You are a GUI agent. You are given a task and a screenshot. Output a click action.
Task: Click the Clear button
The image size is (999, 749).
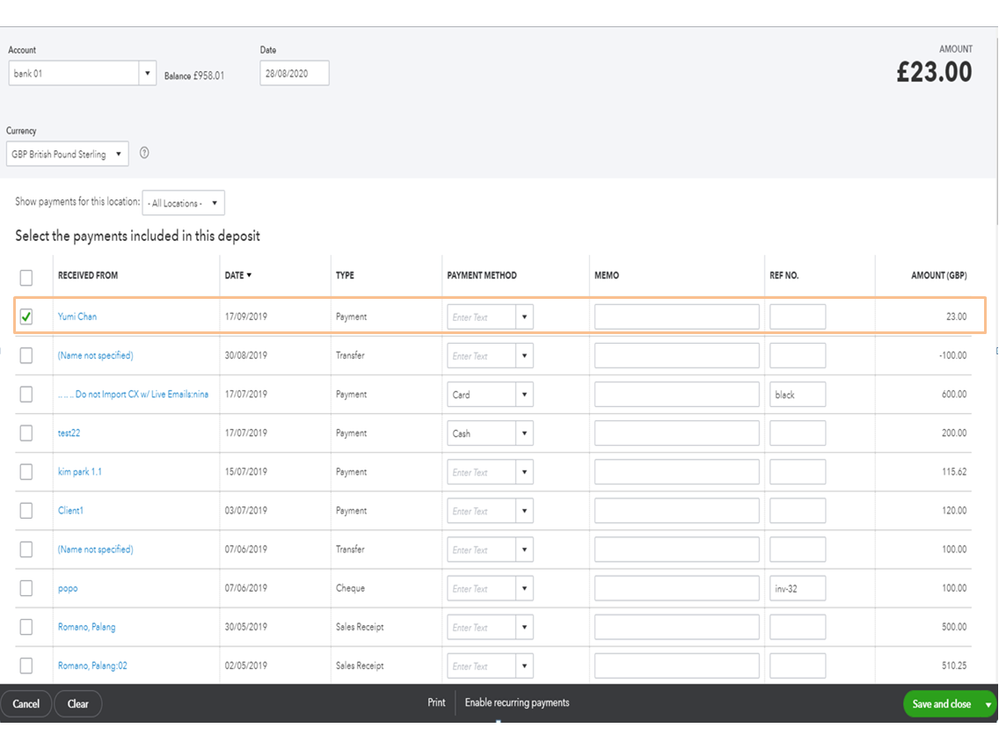[78, 704]
